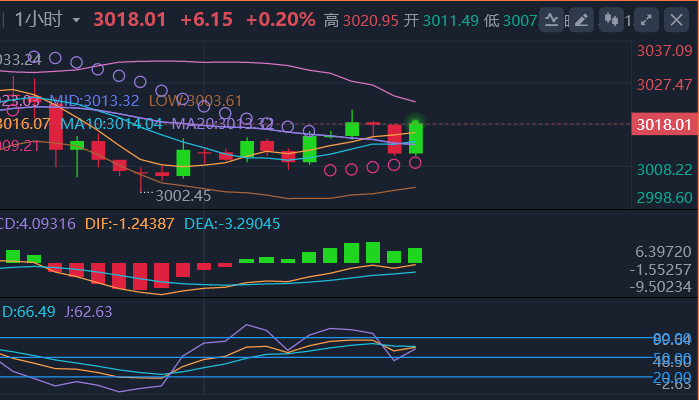
Task: Click the 3037.09 price axis label
Action: (664, 51)
